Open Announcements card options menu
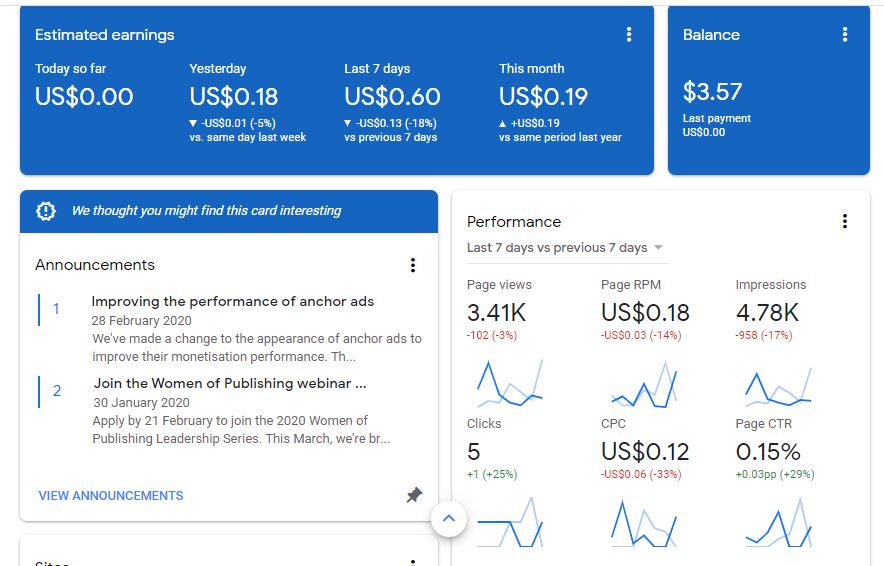The height and width of the screenshot is (566, 884). (412, 265)
